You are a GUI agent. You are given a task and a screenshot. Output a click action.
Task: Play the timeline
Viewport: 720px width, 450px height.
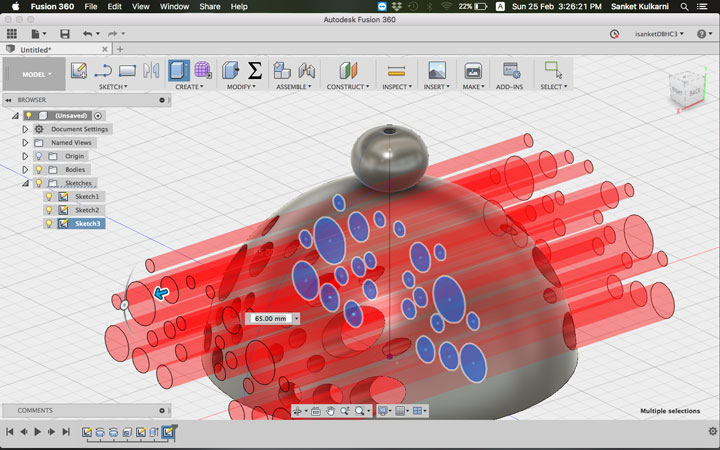[x=38, y=431]
